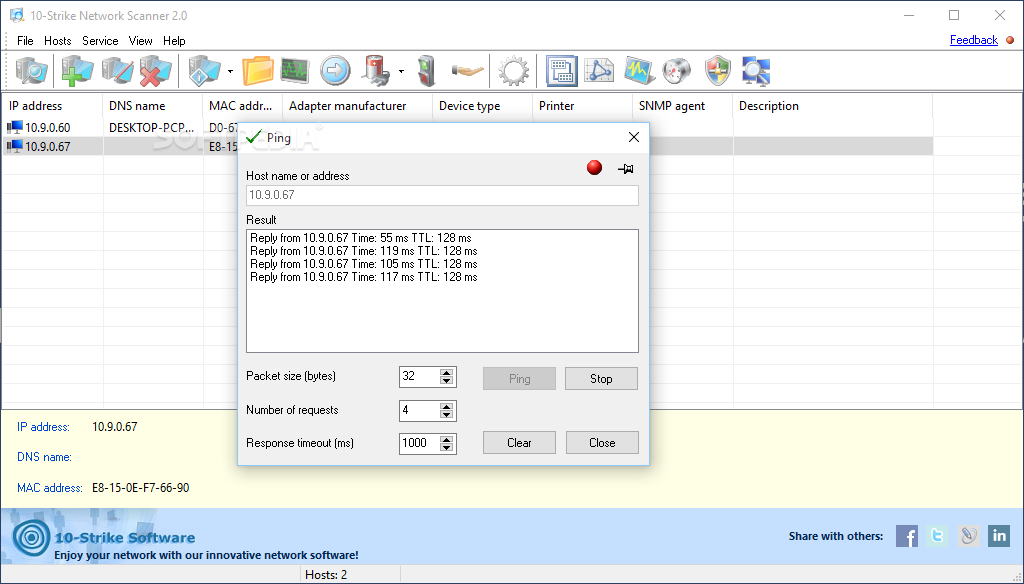1024x584 pixels.
Task: Click the add host green plus icon
Action: [x=77, y=71]
